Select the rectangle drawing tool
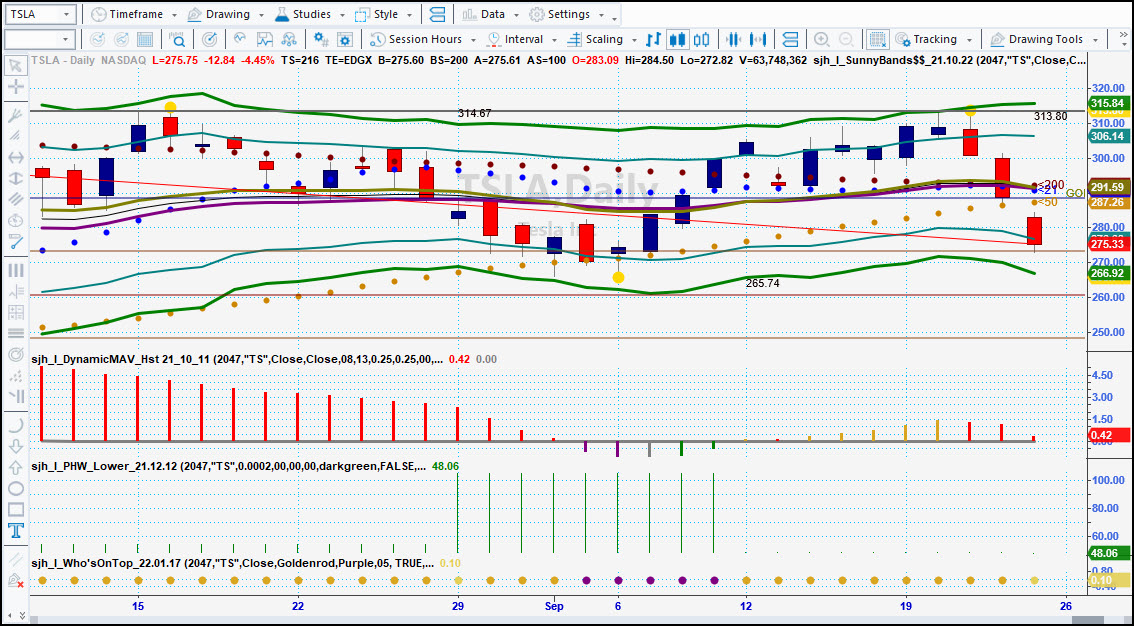The height and width of the screenshot is (626, 1134). pyautogui.click(x=15, y=510)
